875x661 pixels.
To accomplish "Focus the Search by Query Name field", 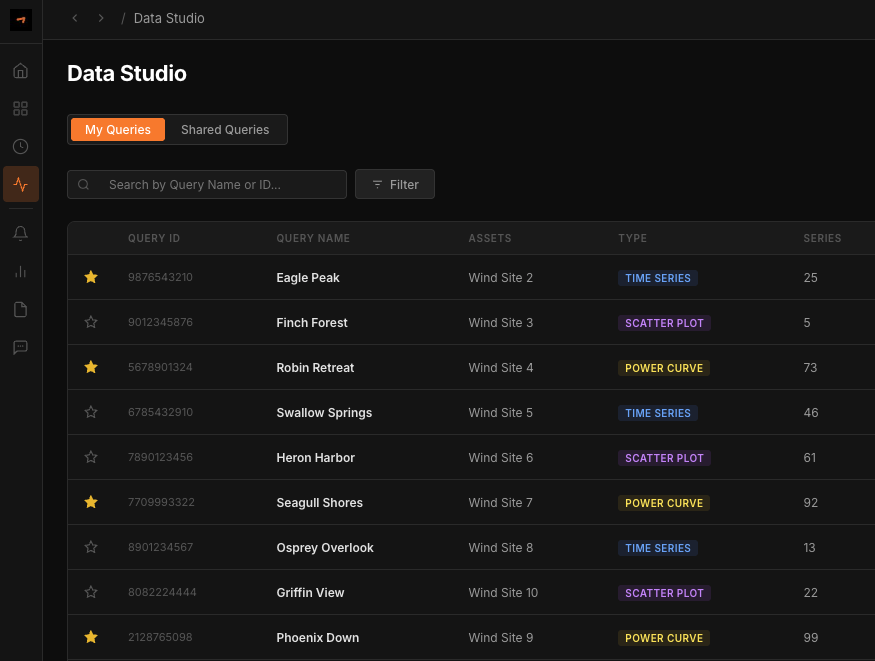I will (206, 185).
